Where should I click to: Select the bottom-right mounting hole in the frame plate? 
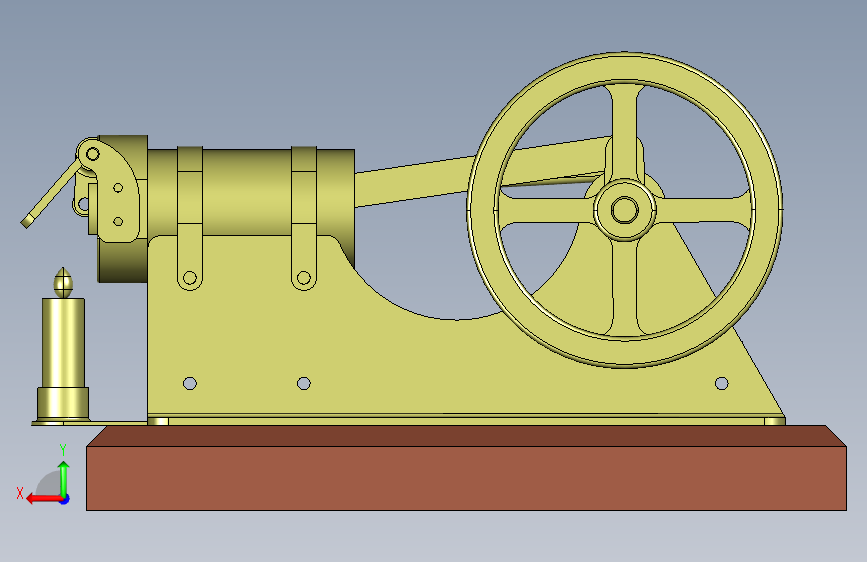[722, 383]
